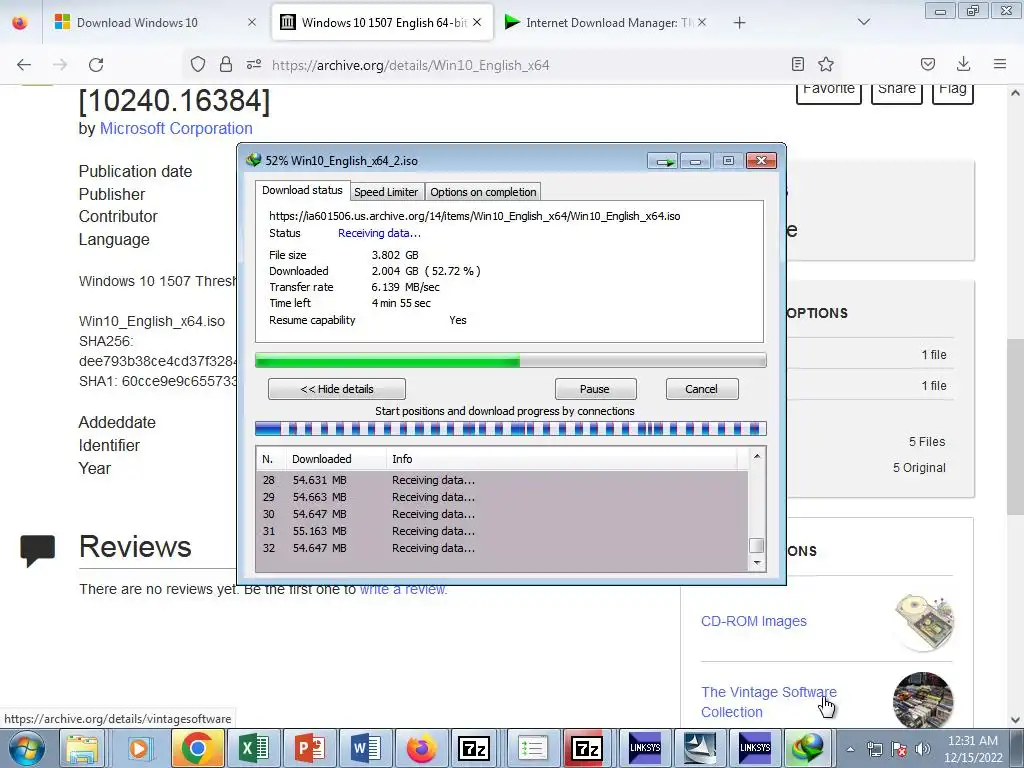
Task: Open the clock showing 12:31 AM
Action: click(973, 749)
